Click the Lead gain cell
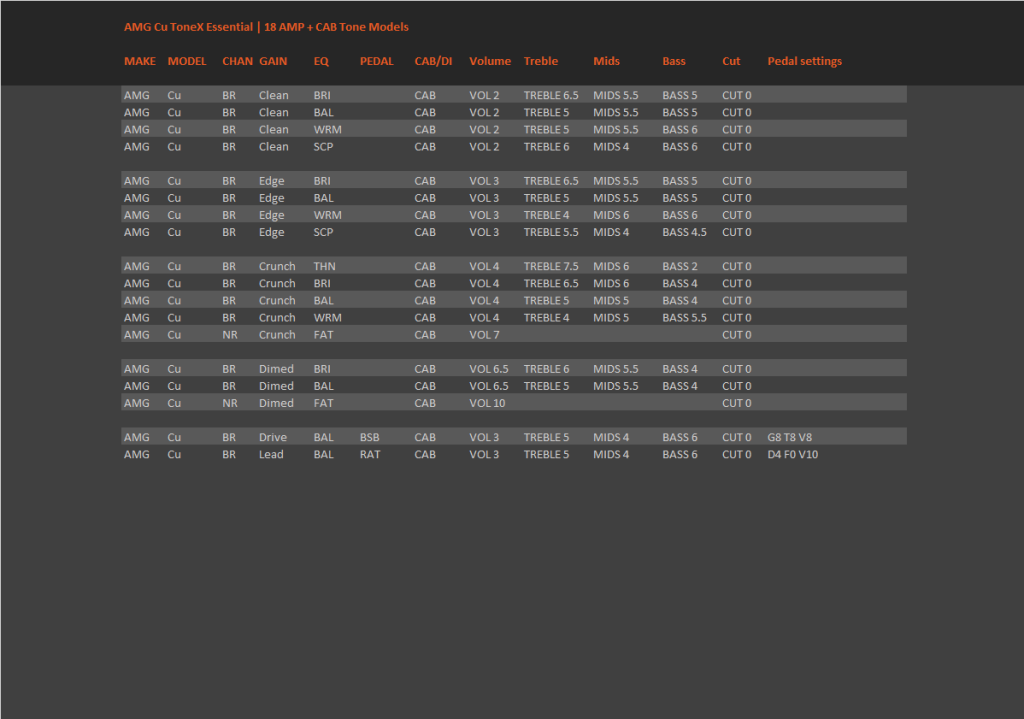 click(271, 454)
